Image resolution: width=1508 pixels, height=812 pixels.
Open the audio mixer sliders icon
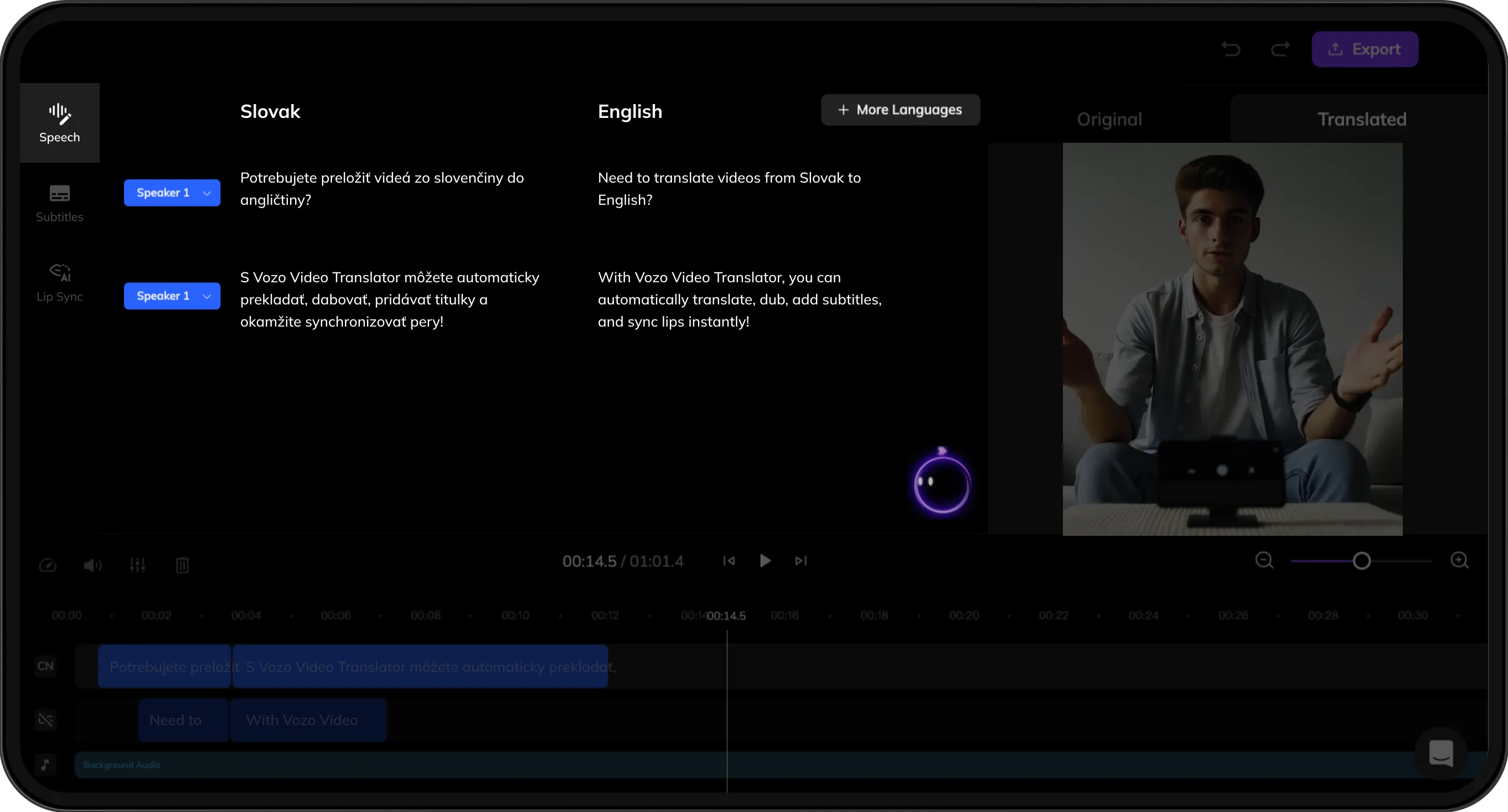[138, 565]
